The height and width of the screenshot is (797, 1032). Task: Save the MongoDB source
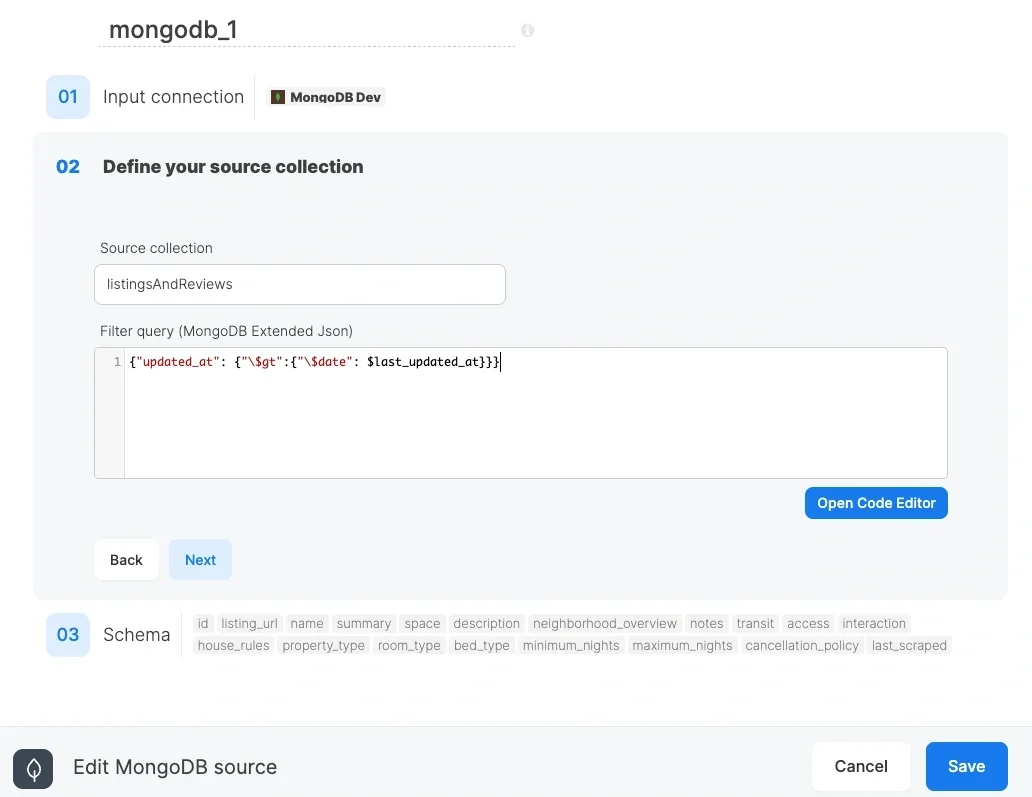(x=966, y=766)
